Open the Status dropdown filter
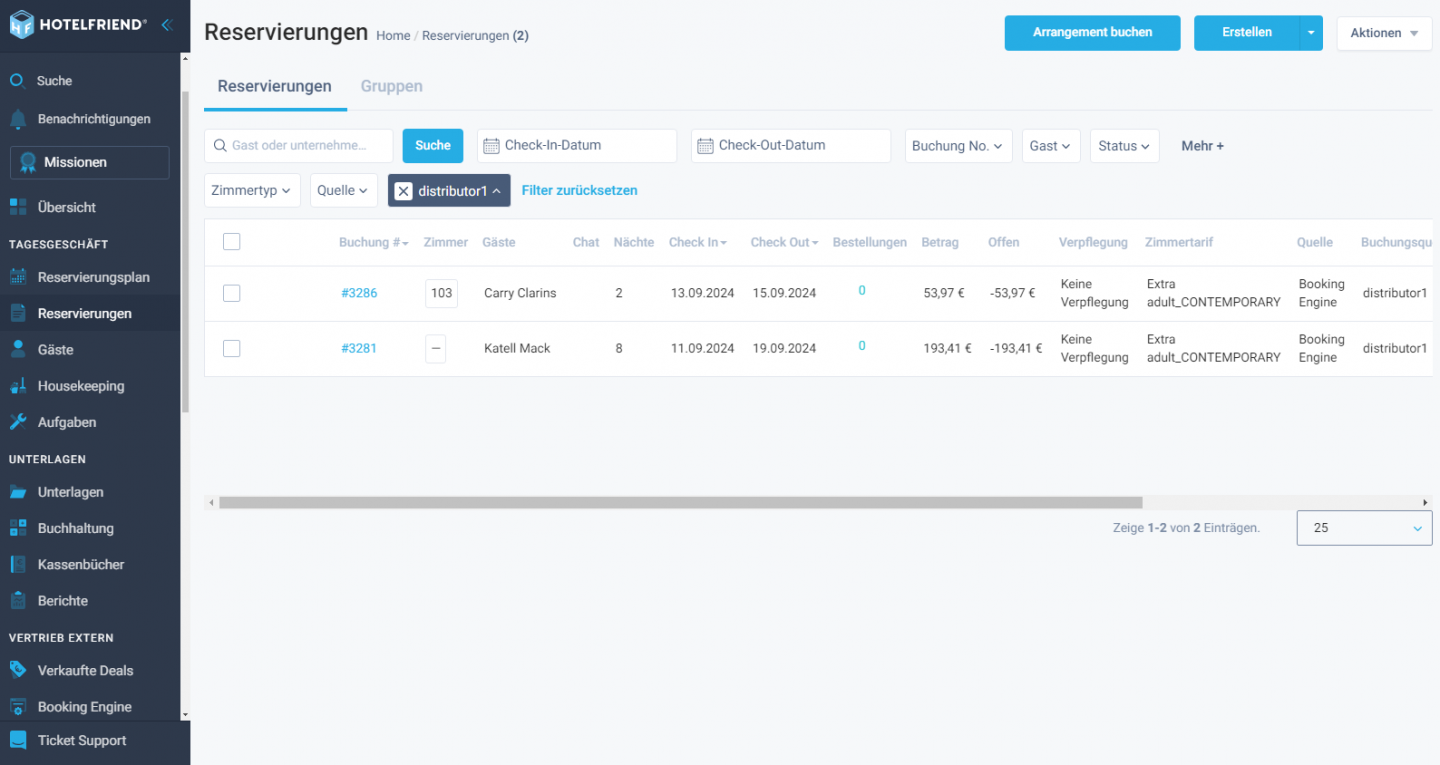The height and width of the screenshot is (765, 1440). point(1125,146)
